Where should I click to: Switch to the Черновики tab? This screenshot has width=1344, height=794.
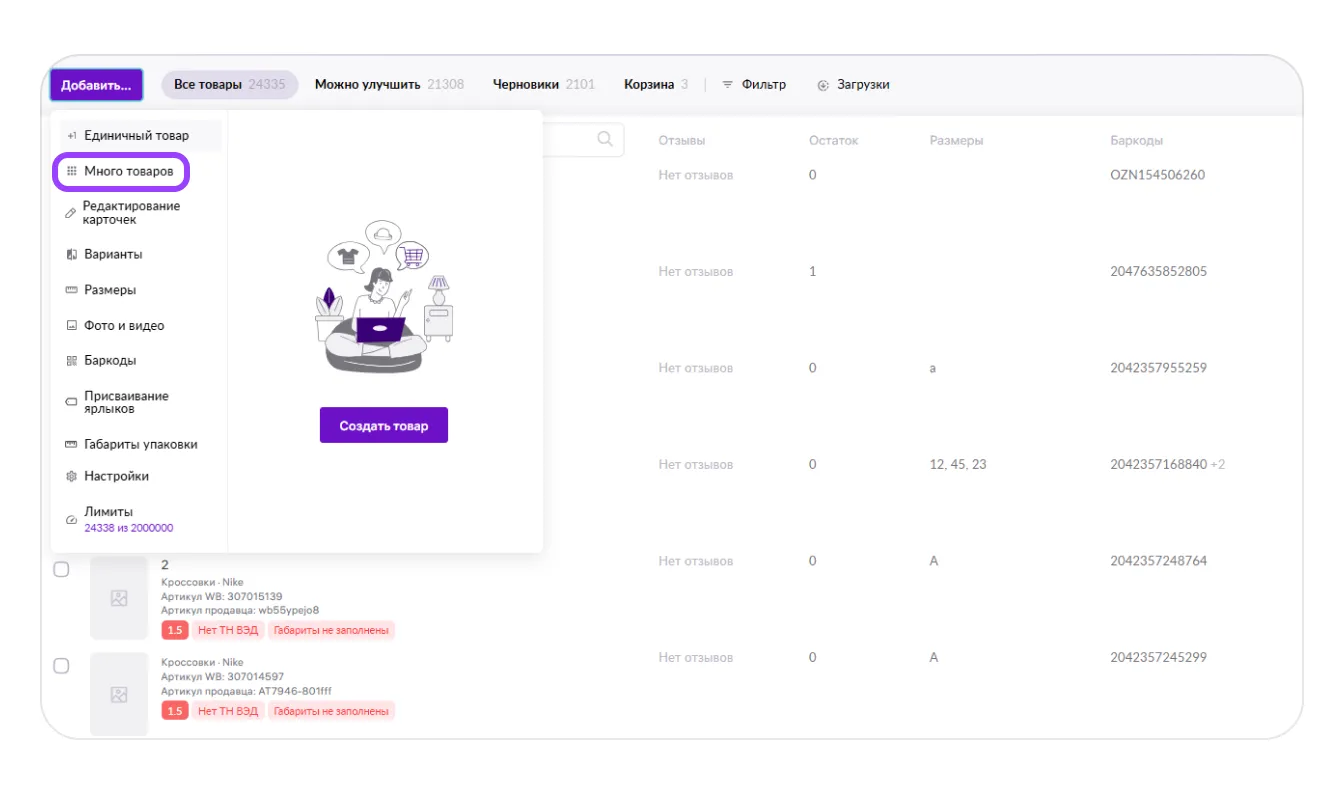pos(543,85)
